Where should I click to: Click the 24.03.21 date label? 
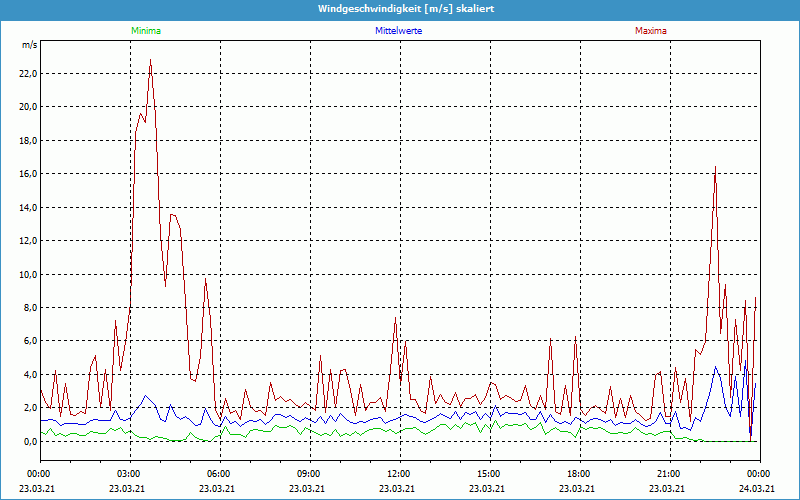coord(757,489)
